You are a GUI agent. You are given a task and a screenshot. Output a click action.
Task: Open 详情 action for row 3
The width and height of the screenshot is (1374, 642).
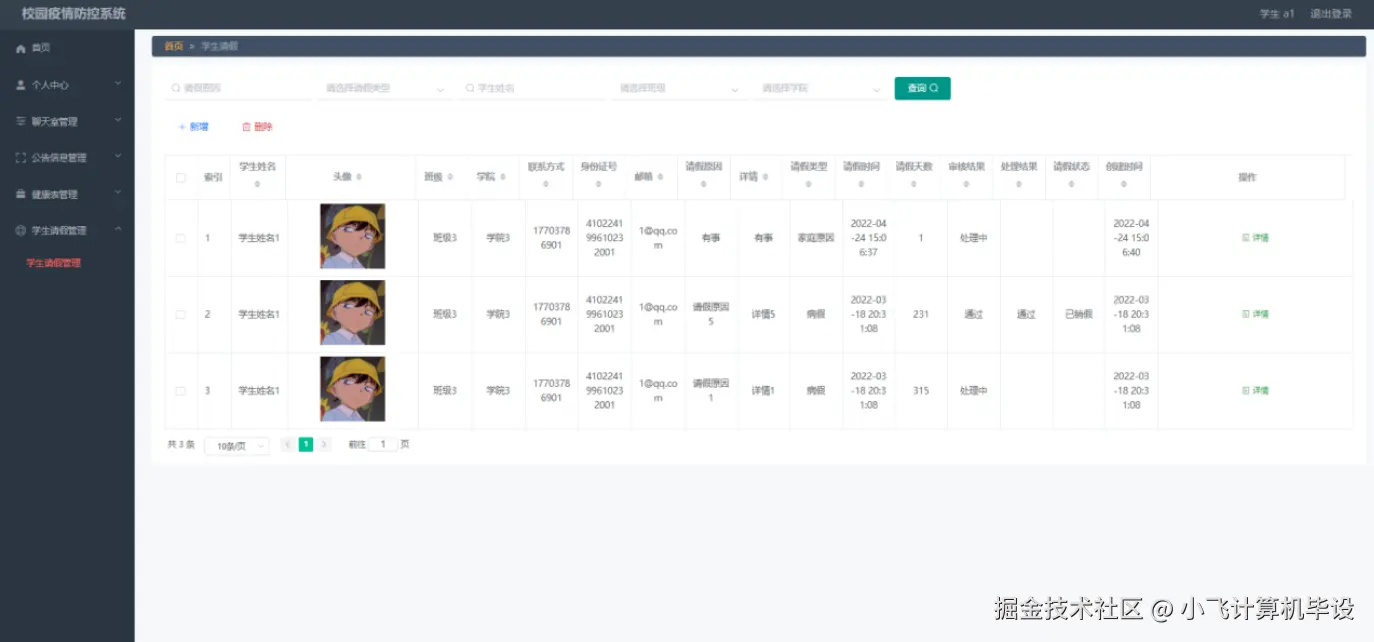coord(1254,391)
